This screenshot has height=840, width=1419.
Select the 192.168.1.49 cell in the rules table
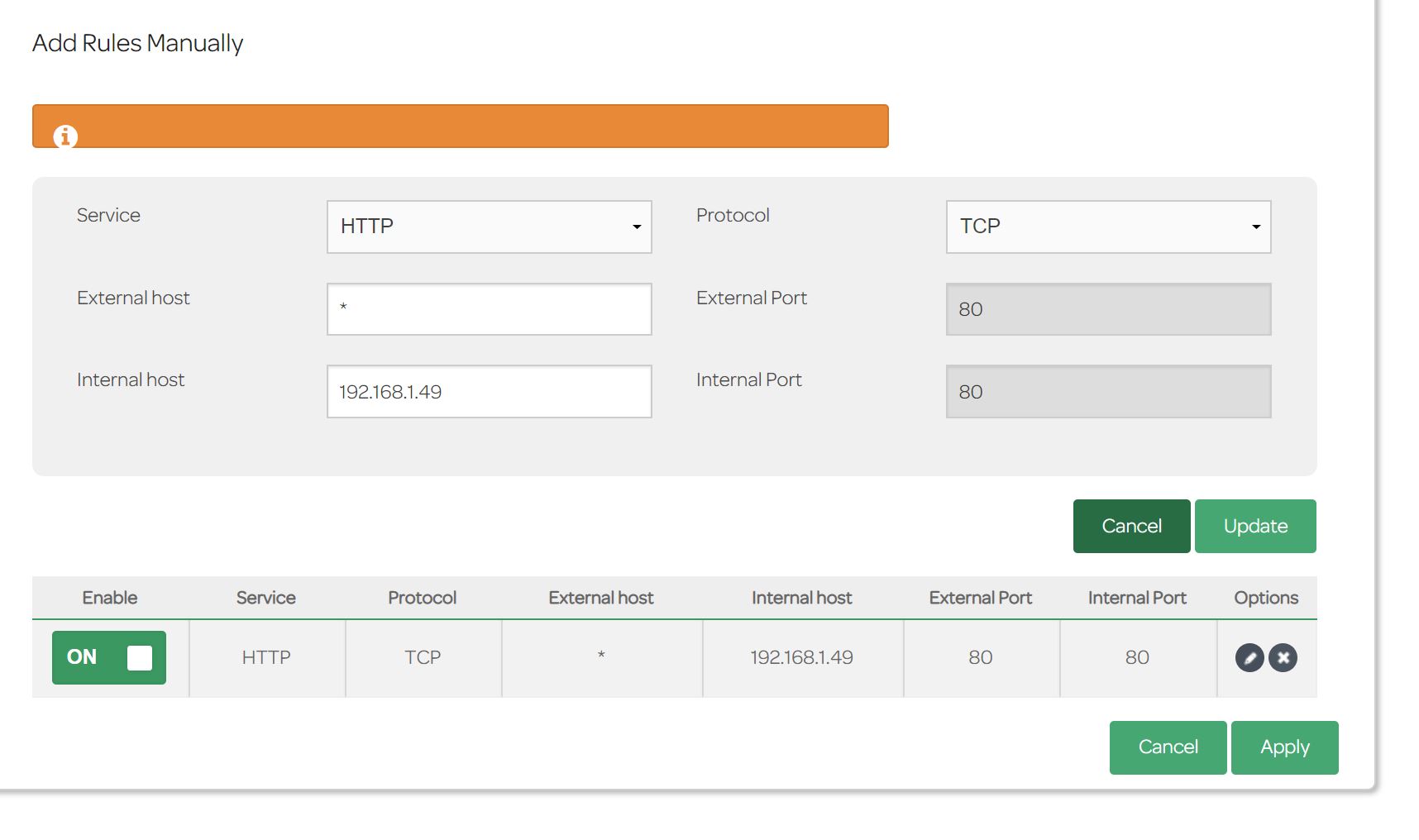click(x=801, y=658)
